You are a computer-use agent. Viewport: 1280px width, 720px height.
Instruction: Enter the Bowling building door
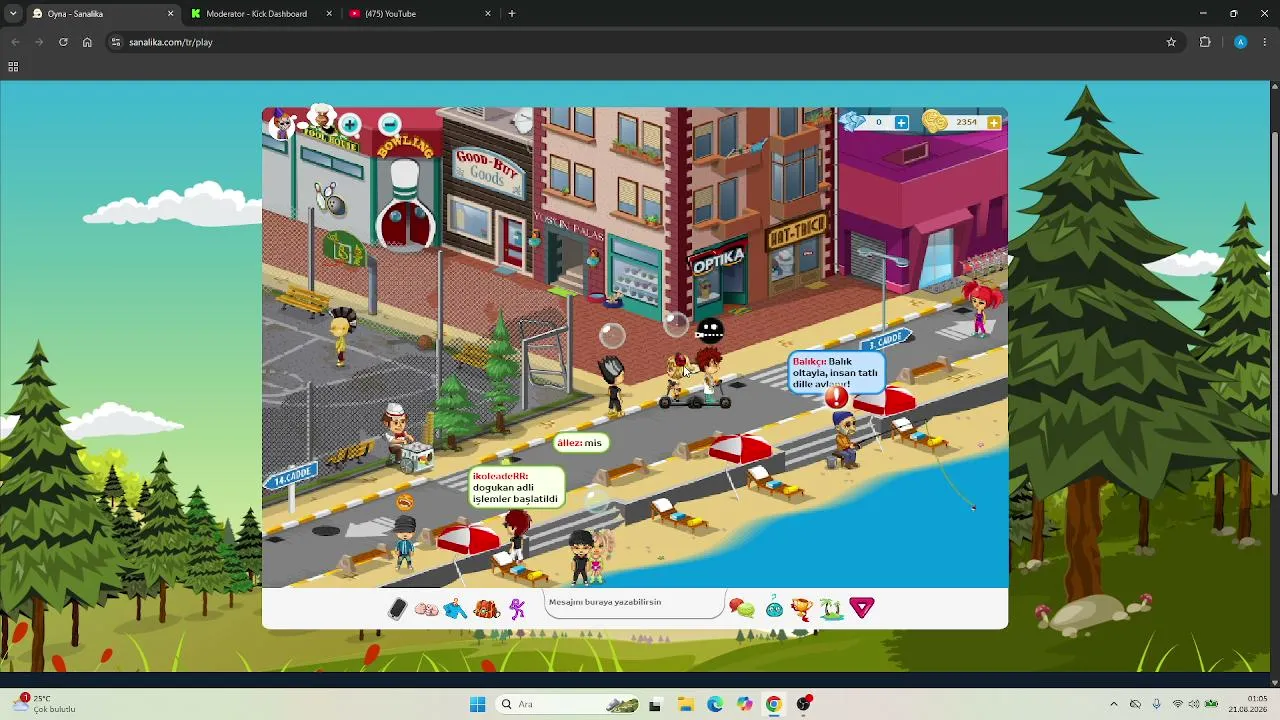(405, 225)
